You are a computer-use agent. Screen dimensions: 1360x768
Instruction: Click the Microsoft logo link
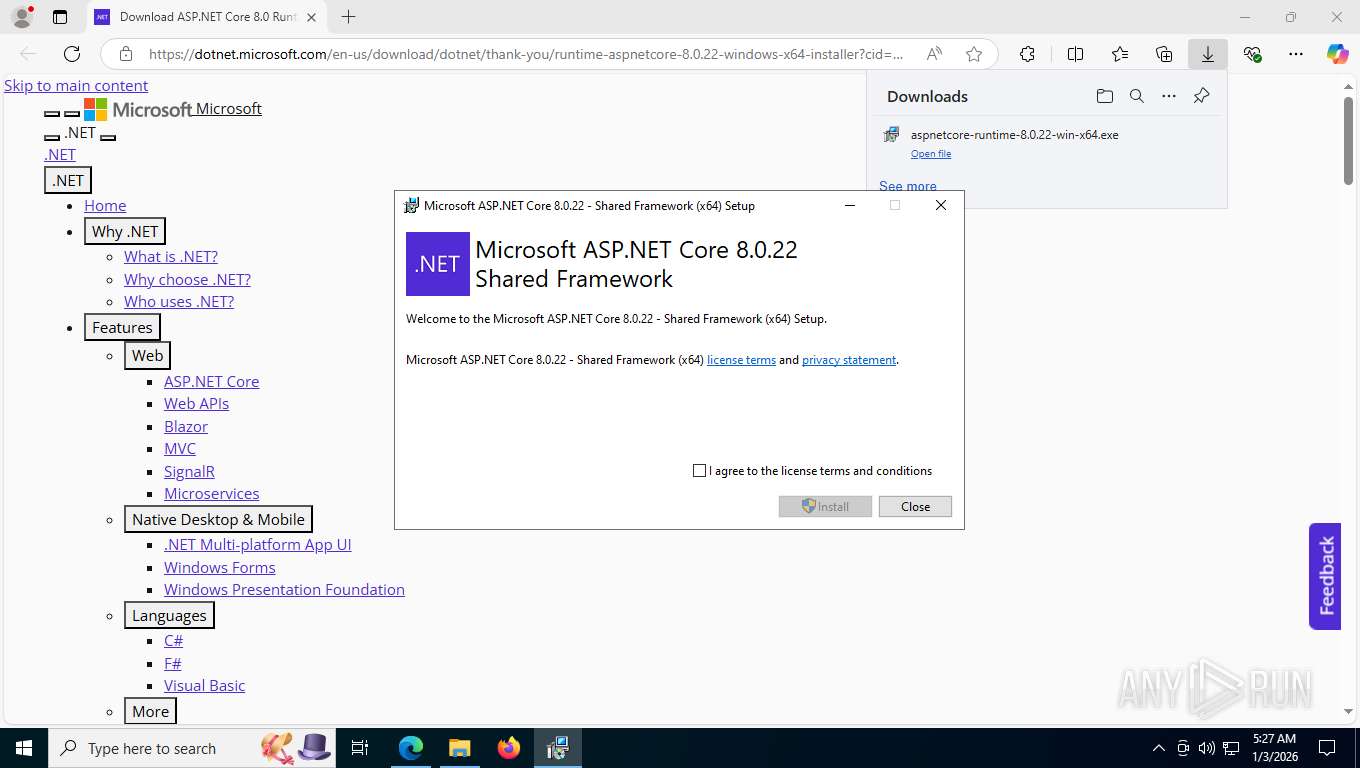(173, 109)
